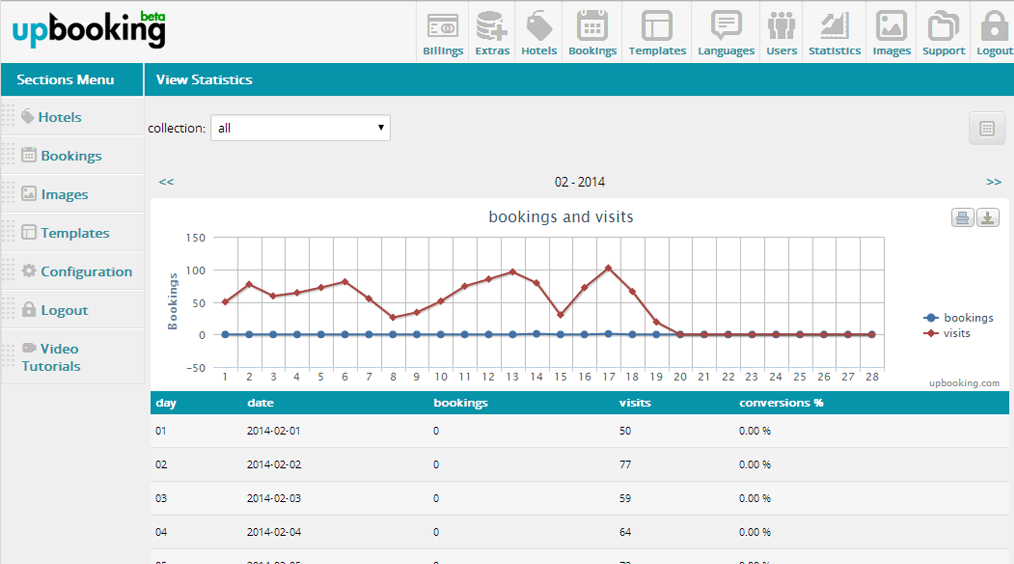Click the "date" column header
The image size is (1014, 564).
[x=260, y=403]
